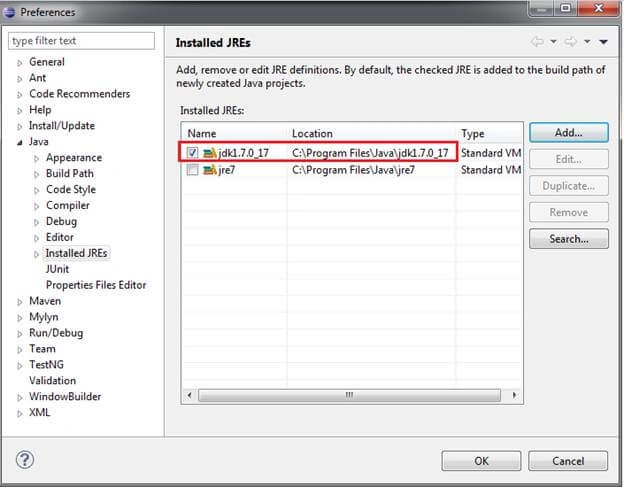Check the jre7 checkbox
This screenshot has width=624, height=487.
pyautogui.click(x=193, y=170)
